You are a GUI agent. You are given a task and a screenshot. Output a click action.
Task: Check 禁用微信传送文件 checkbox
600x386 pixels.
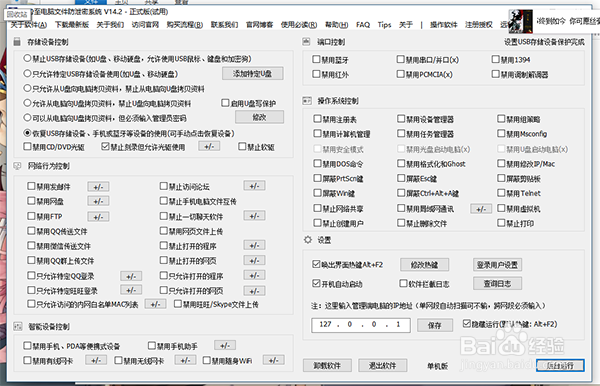[31, 246]
